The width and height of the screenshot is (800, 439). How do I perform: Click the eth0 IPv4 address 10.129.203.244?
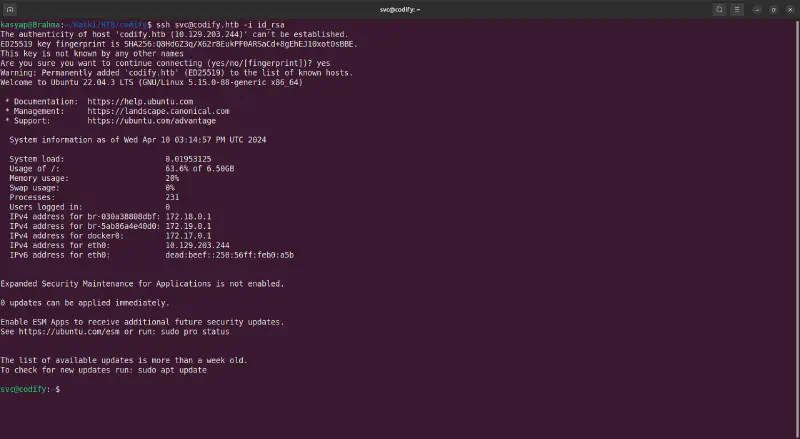click(x=197, y=245)
